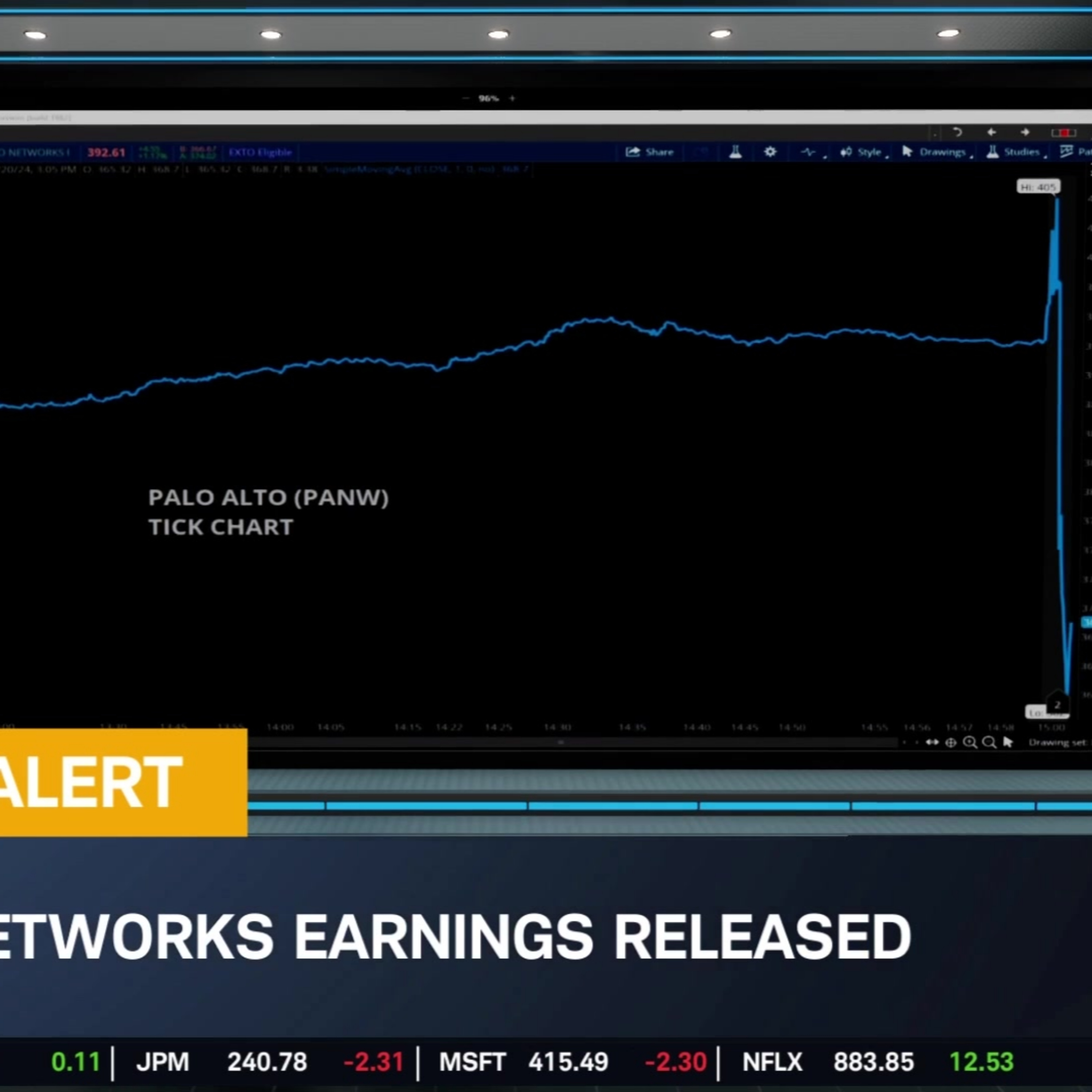The height and width of the screenshot is (1092, 1092).
Task: Click the red grid layout icon
Action: (x=1063, y=132)
